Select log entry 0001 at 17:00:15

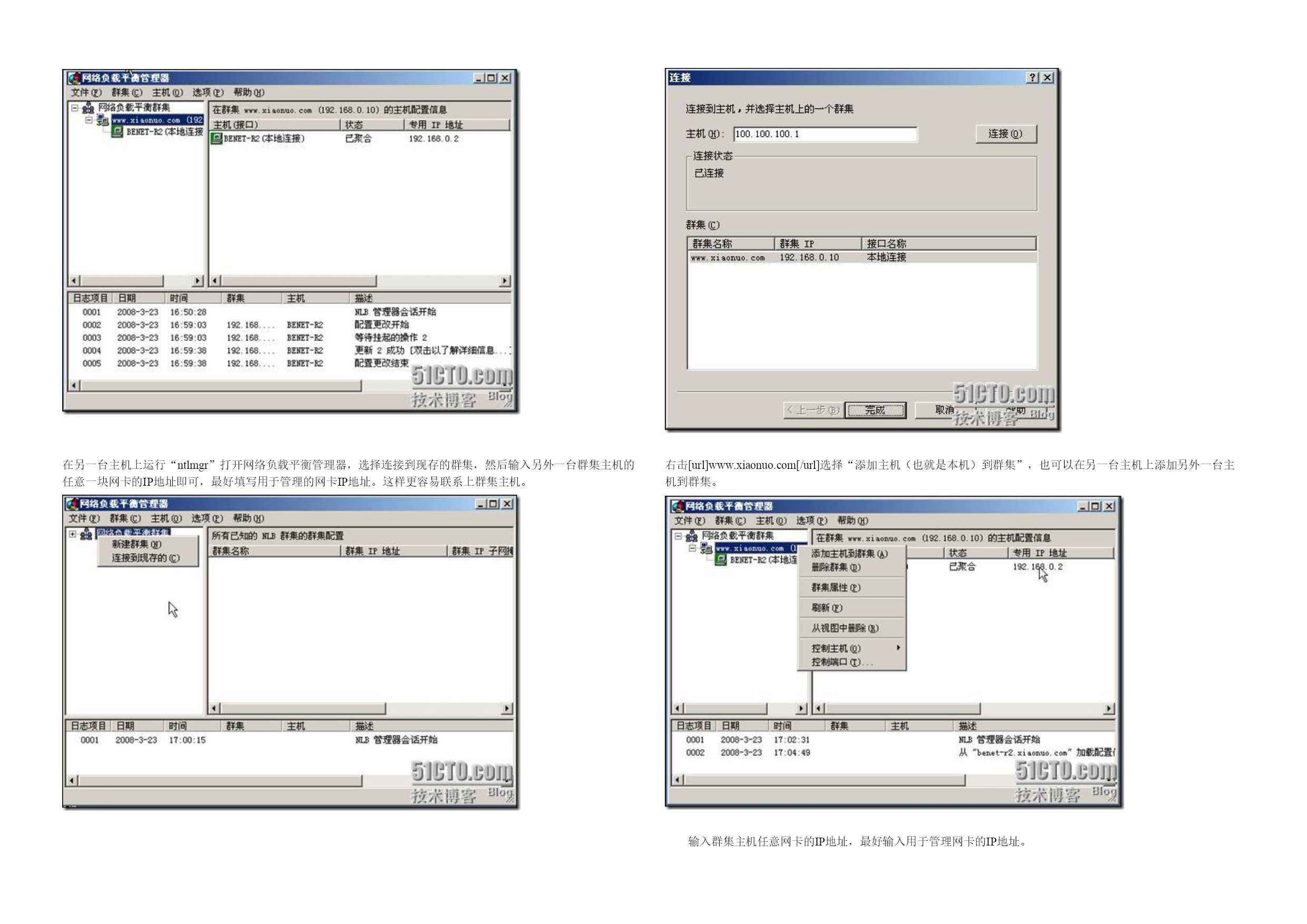click(289, 740)
